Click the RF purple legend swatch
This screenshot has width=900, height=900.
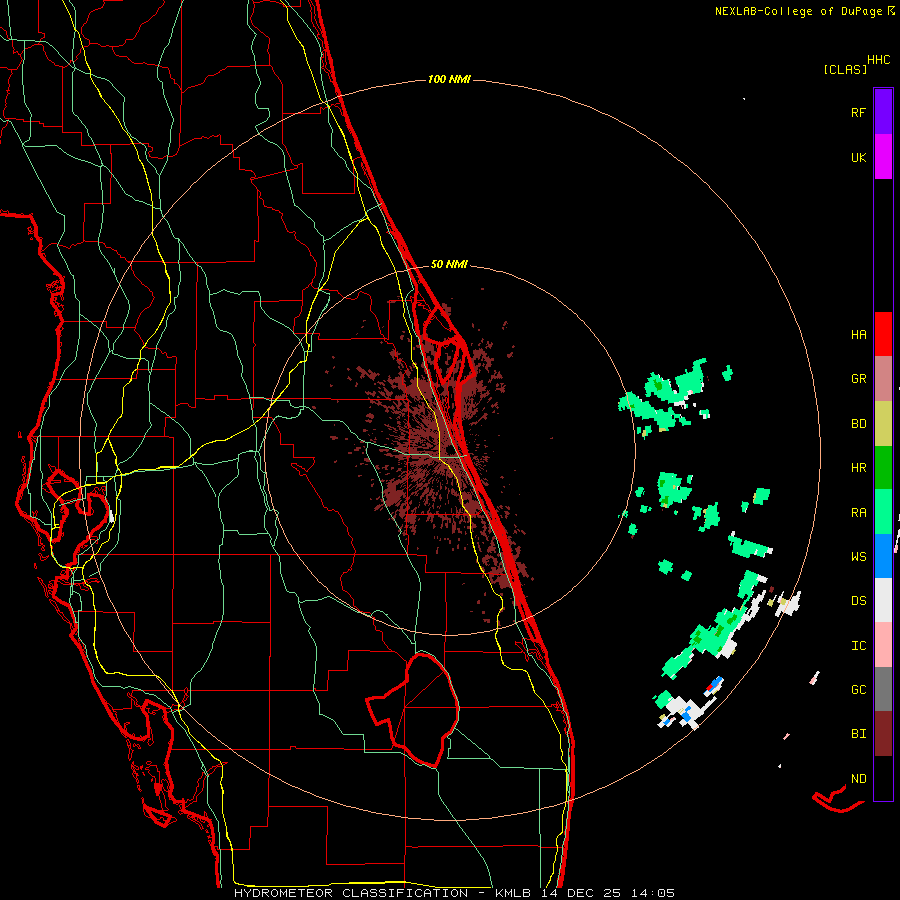click(x=883, y=112)
